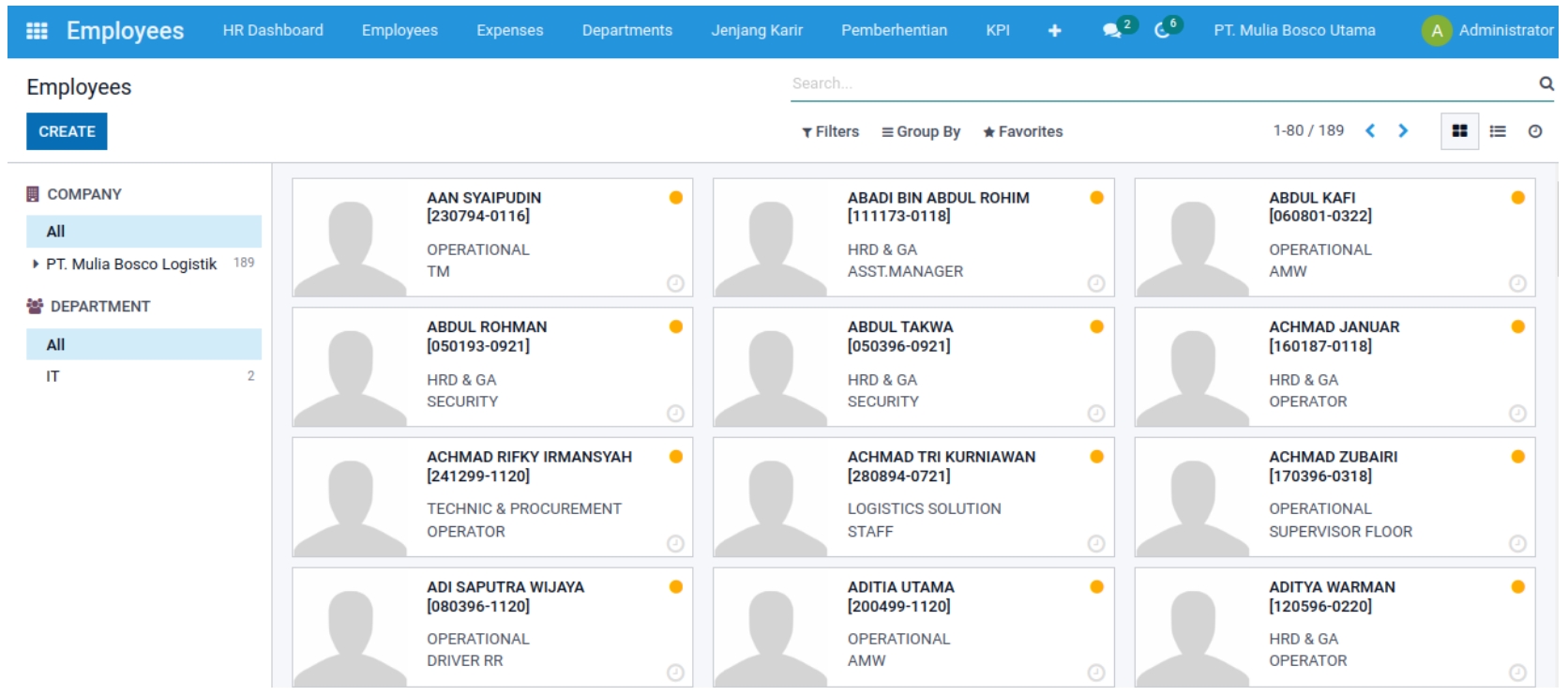Select All under the COMPANY section
This screenshot has height=696, width=1568.
56,232
